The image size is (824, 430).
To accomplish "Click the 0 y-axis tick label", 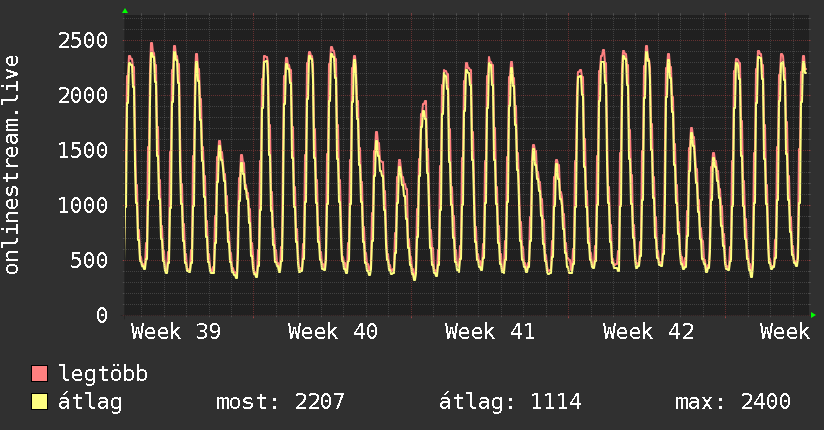I will (102, 315).
